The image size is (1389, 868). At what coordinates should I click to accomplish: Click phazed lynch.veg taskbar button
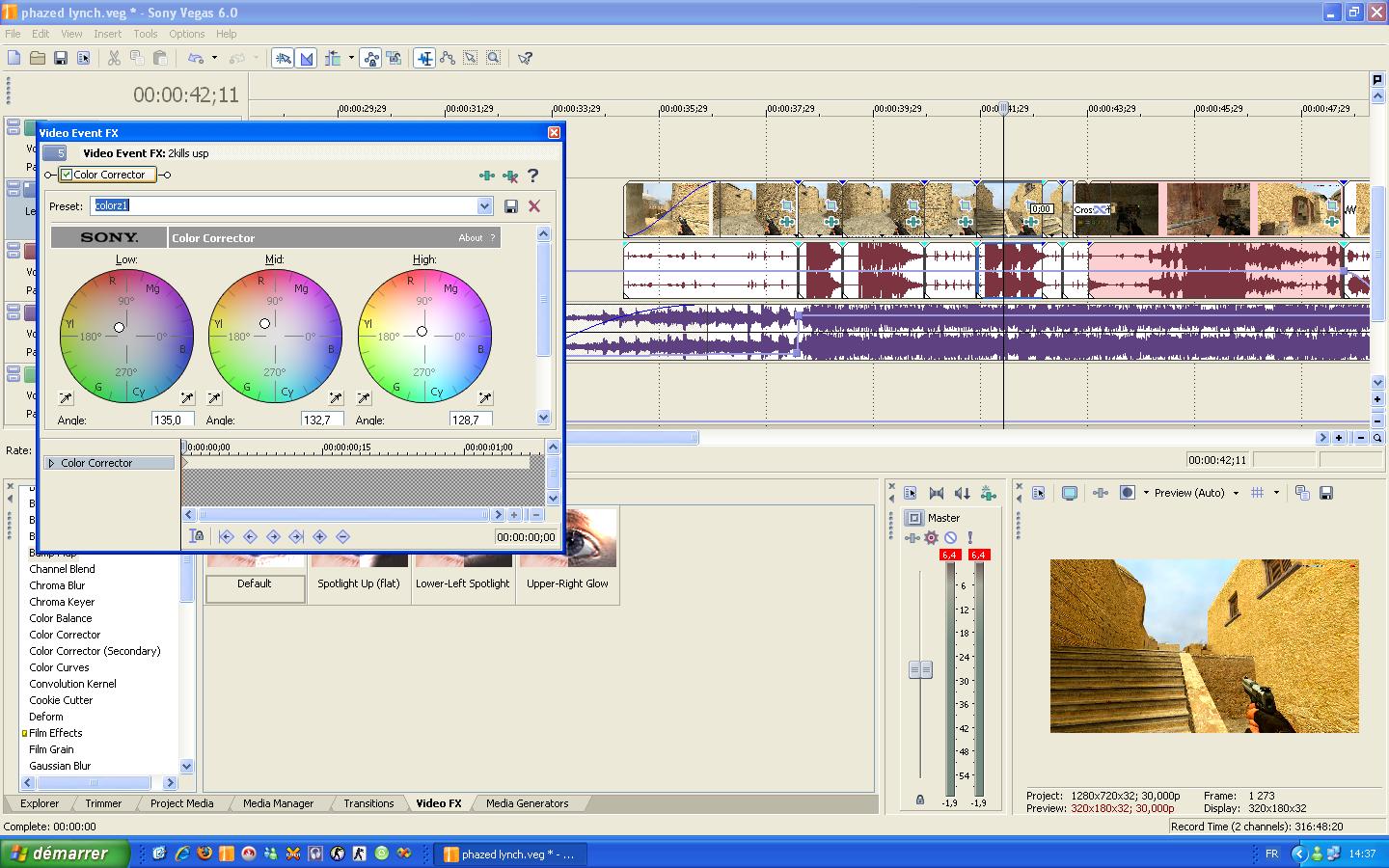click(508, 854)
